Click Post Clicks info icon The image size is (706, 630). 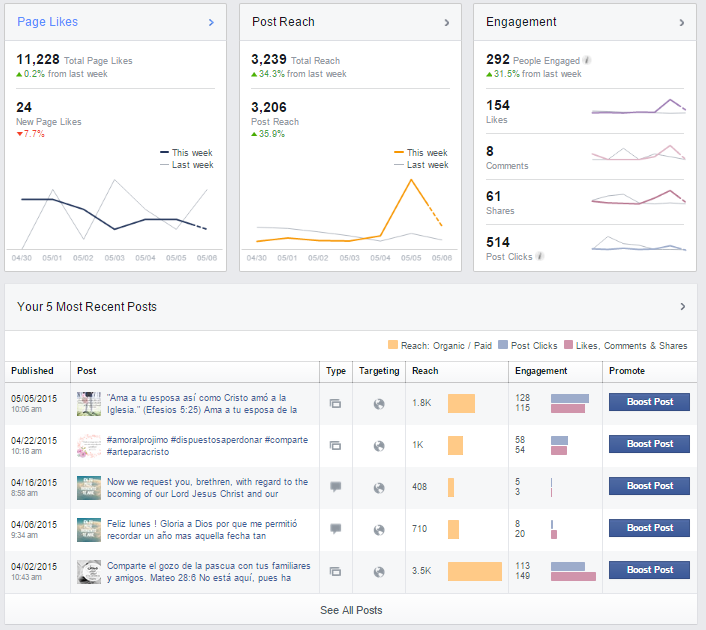(539, 256)
